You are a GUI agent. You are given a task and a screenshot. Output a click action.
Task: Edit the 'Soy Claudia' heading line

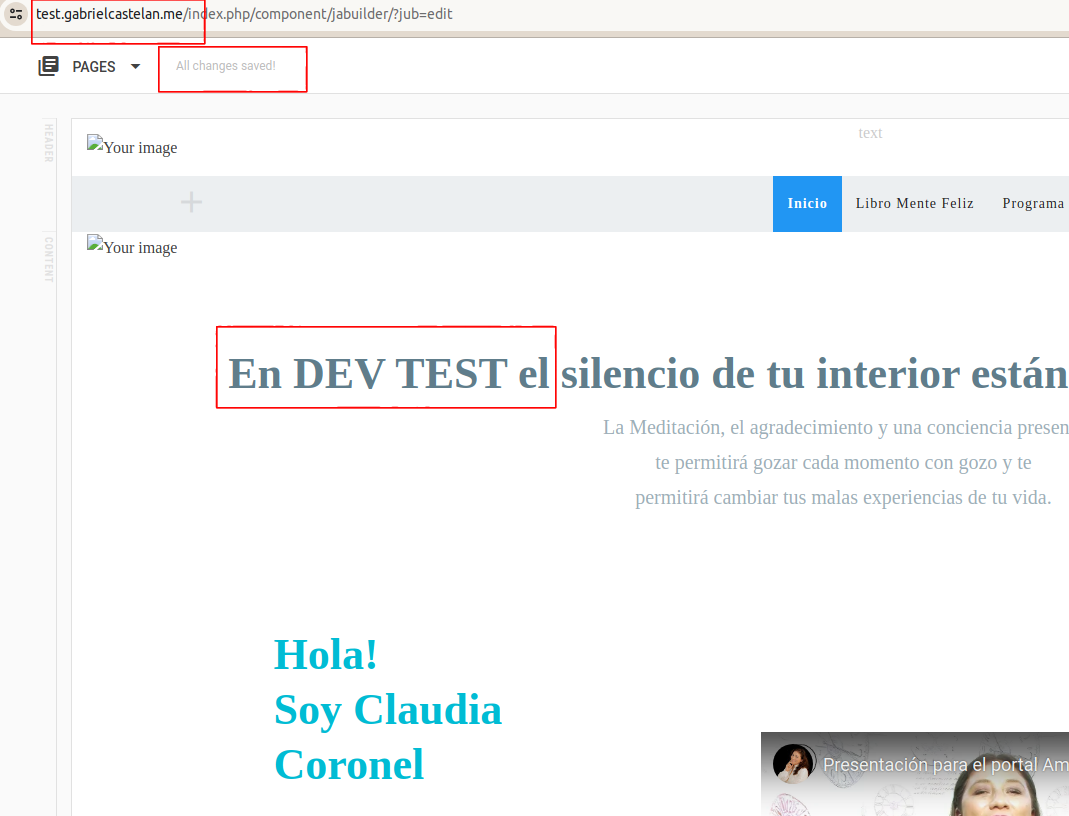click(x=388, y=710)
